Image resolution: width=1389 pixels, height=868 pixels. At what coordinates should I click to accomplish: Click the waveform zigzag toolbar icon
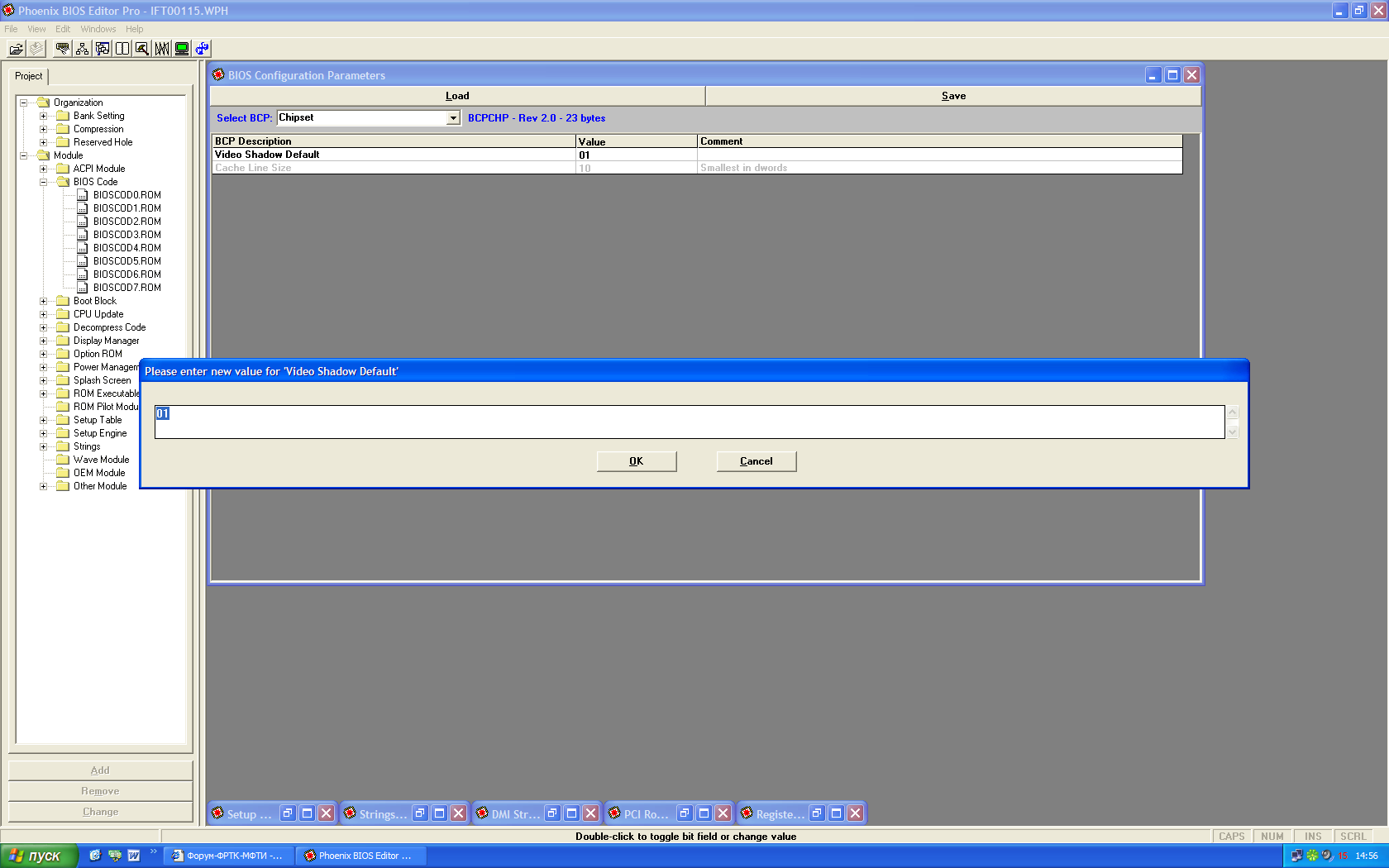click(x=162, y=49)
